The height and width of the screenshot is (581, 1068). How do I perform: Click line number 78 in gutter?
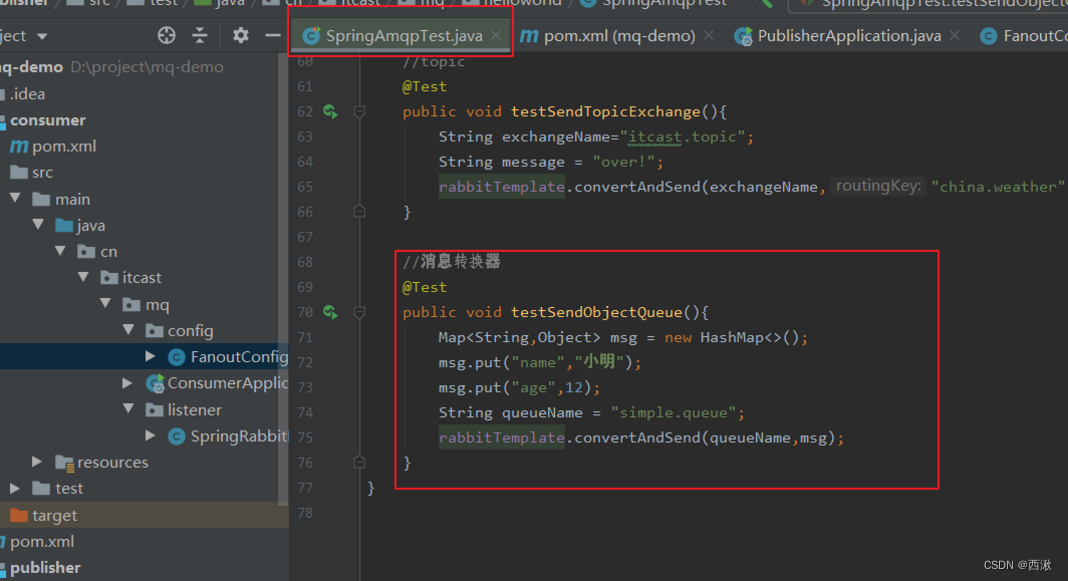pos(304,512)
